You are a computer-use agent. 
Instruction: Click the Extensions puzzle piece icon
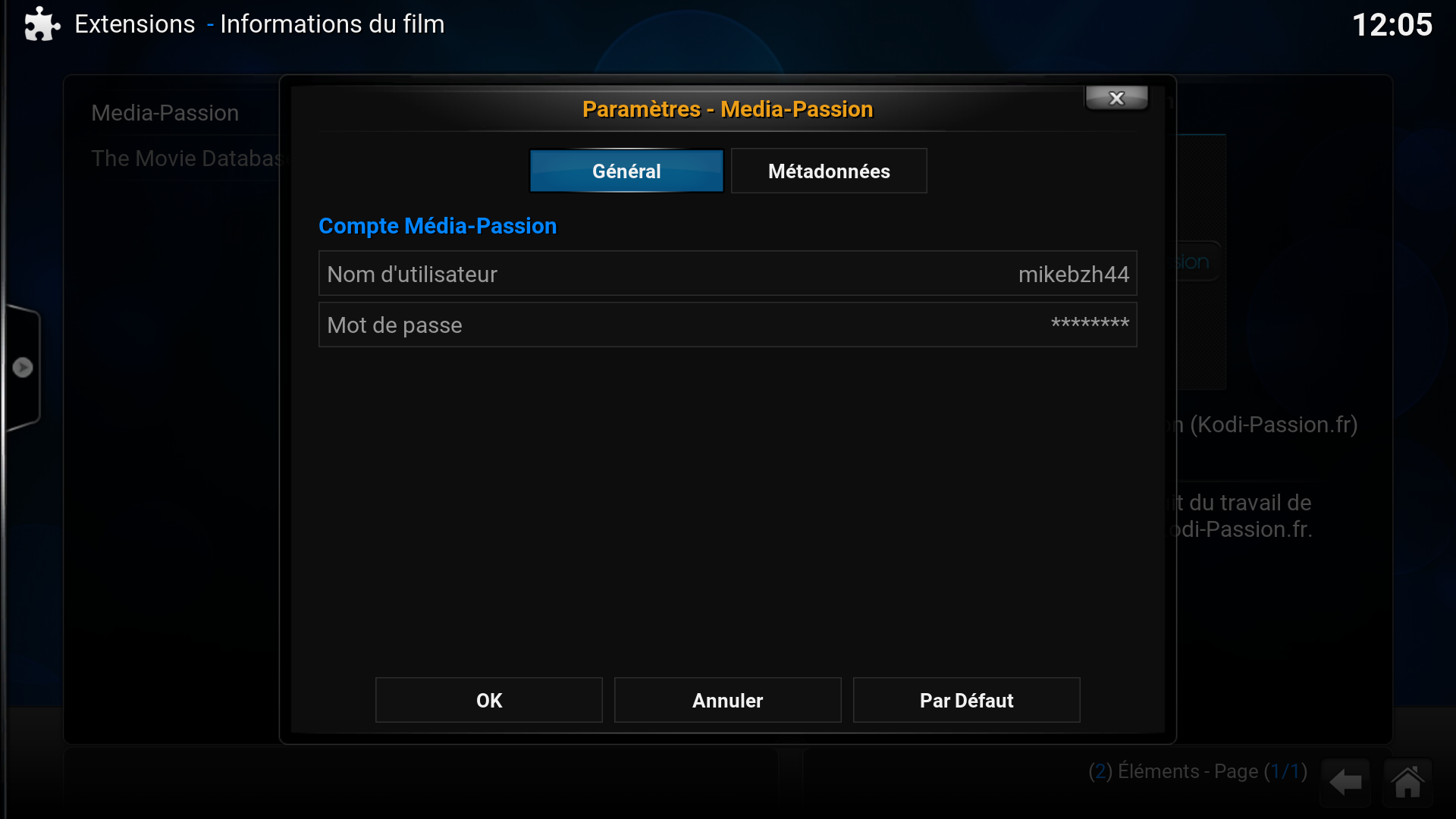pyautogui.click(x=42, y=24)
